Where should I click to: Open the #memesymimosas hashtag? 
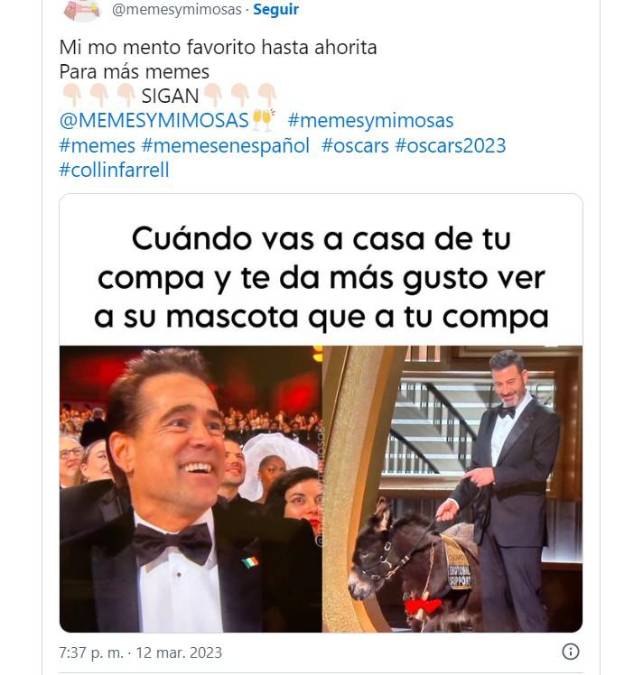371,121
